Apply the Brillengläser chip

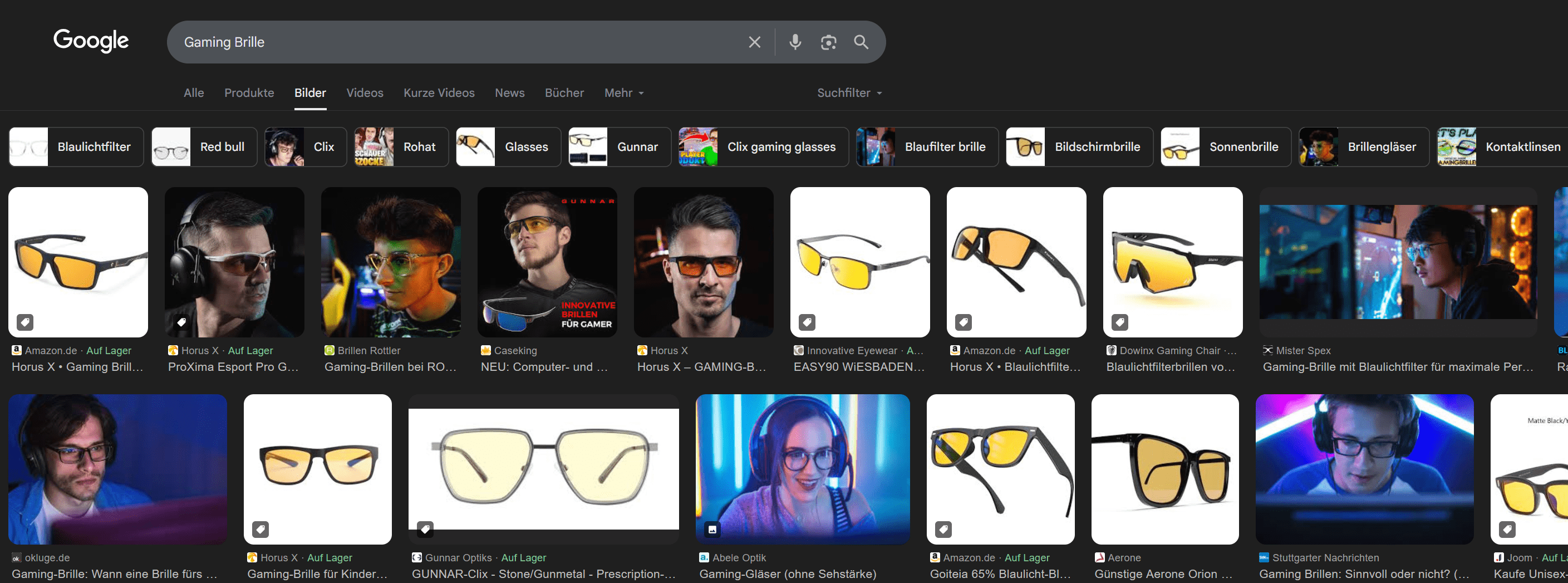(1364, 147)
